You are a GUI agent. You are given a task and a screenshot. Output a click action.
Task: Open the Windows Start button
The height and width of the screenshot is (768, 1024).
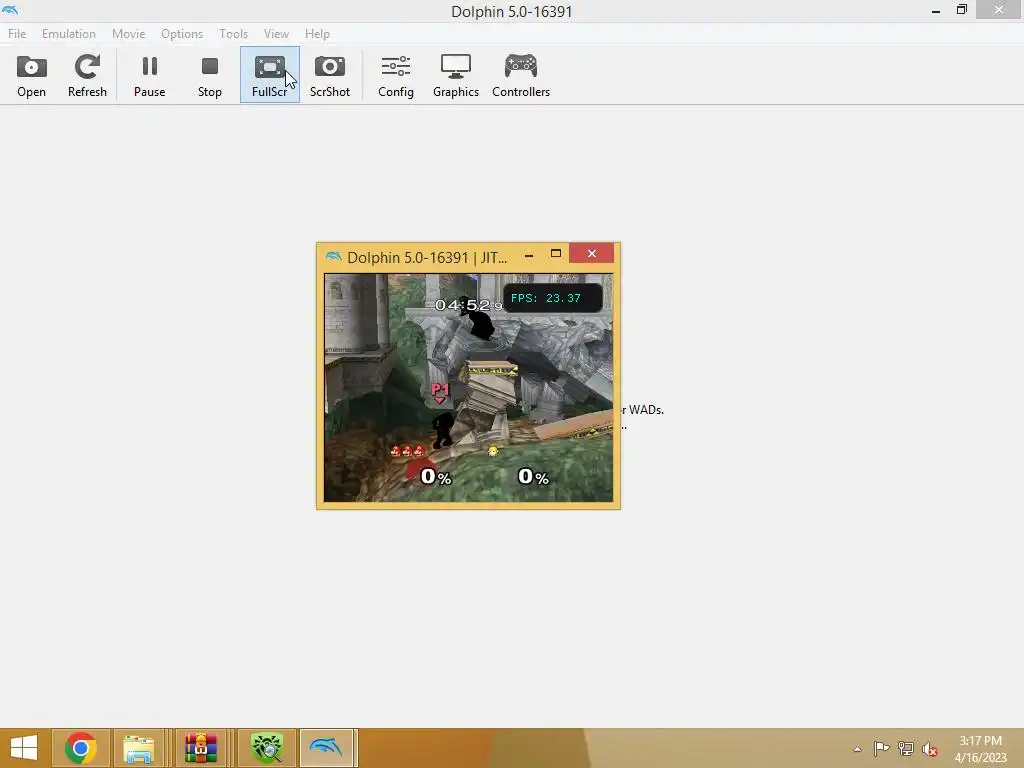(x=24, y=748)
